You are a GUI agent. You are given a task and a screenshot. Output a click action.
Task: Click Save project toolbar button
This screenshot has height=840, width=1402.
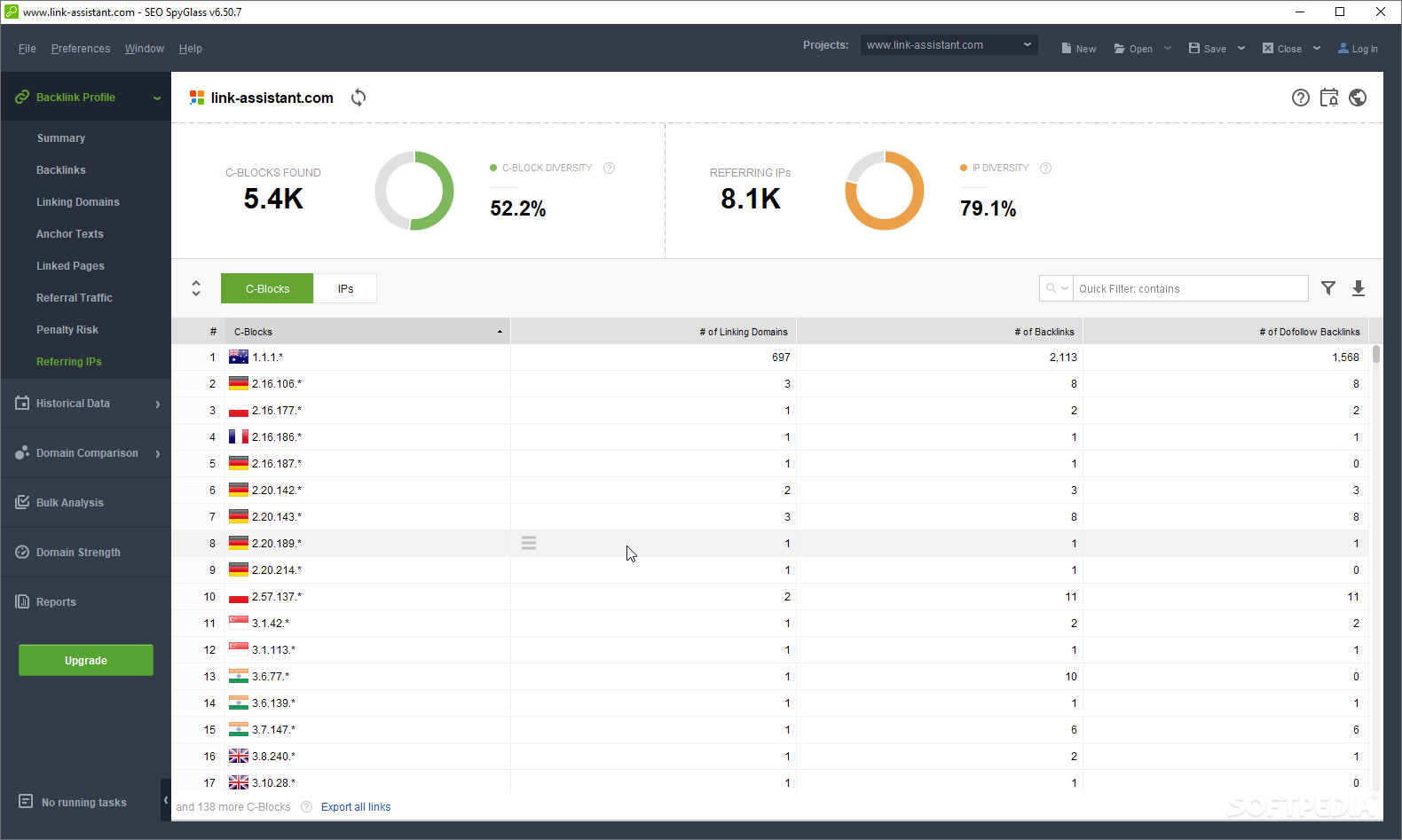[1208, 49]
